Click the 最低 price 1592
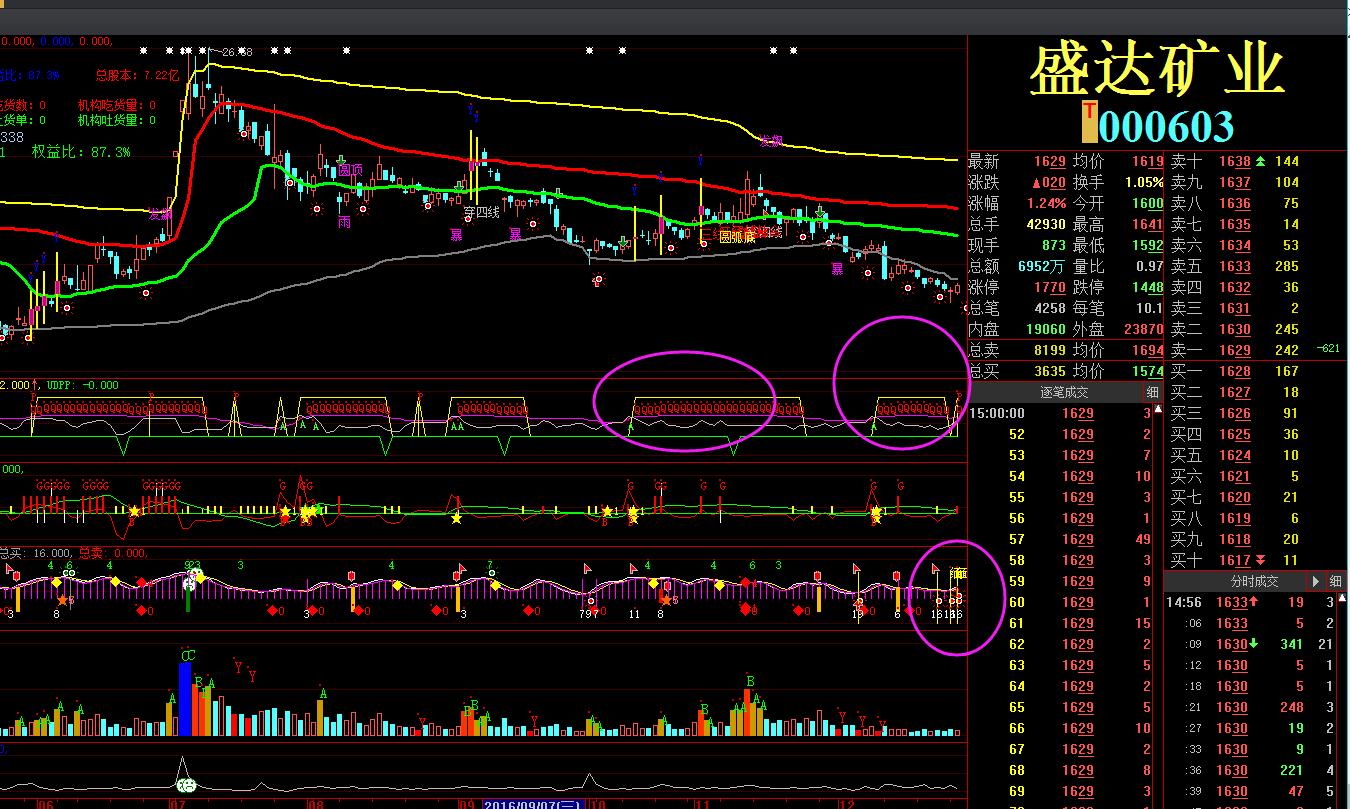Screen dimensions: 1350x809 1147,245
